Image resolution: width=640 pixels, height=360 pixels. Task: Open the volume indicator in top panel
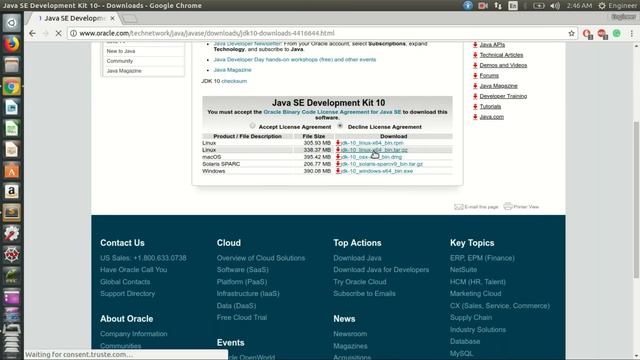coord(555,5)
